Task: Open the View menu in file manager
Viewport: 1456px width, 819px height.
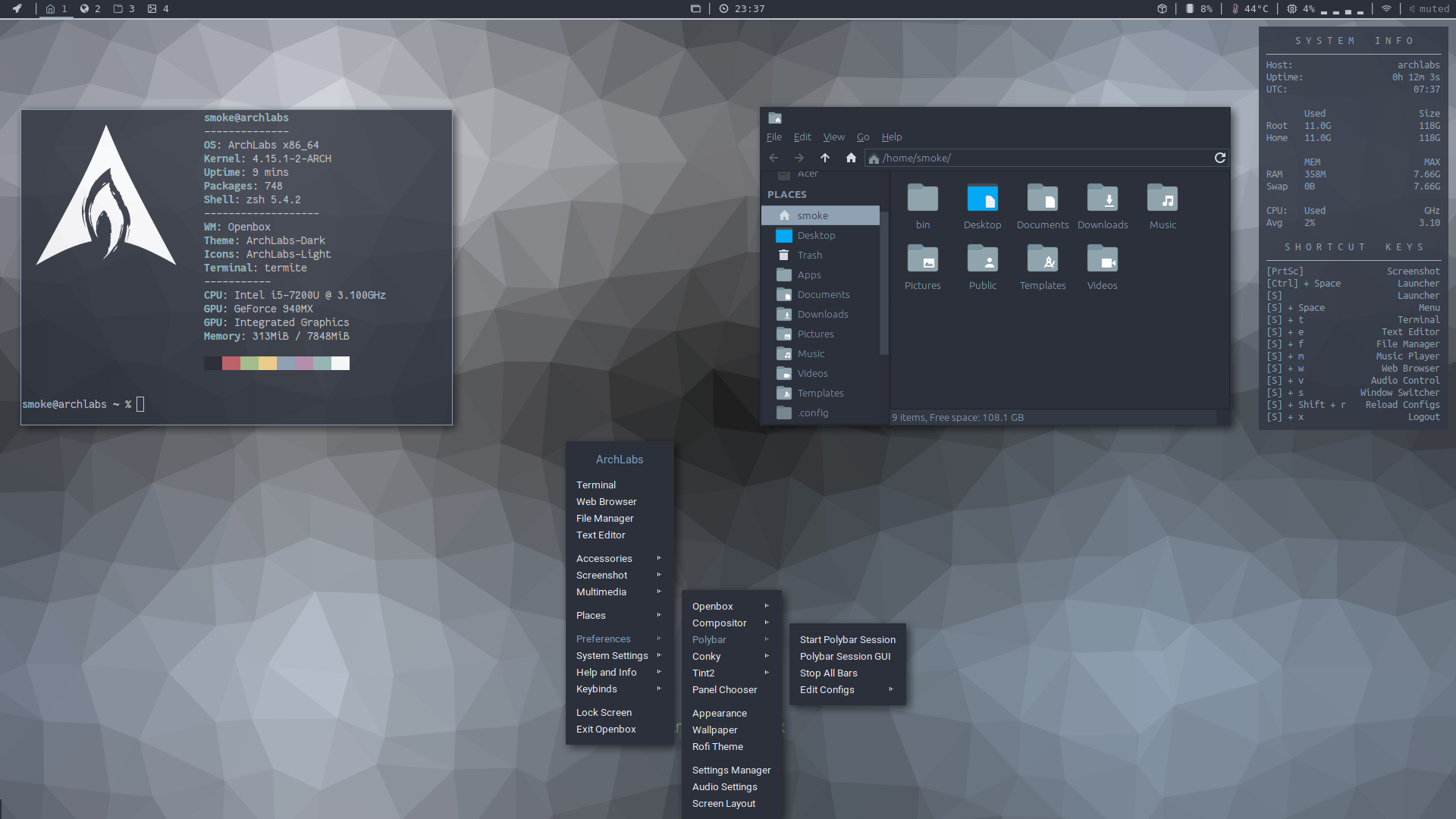Action: (833, 137)
